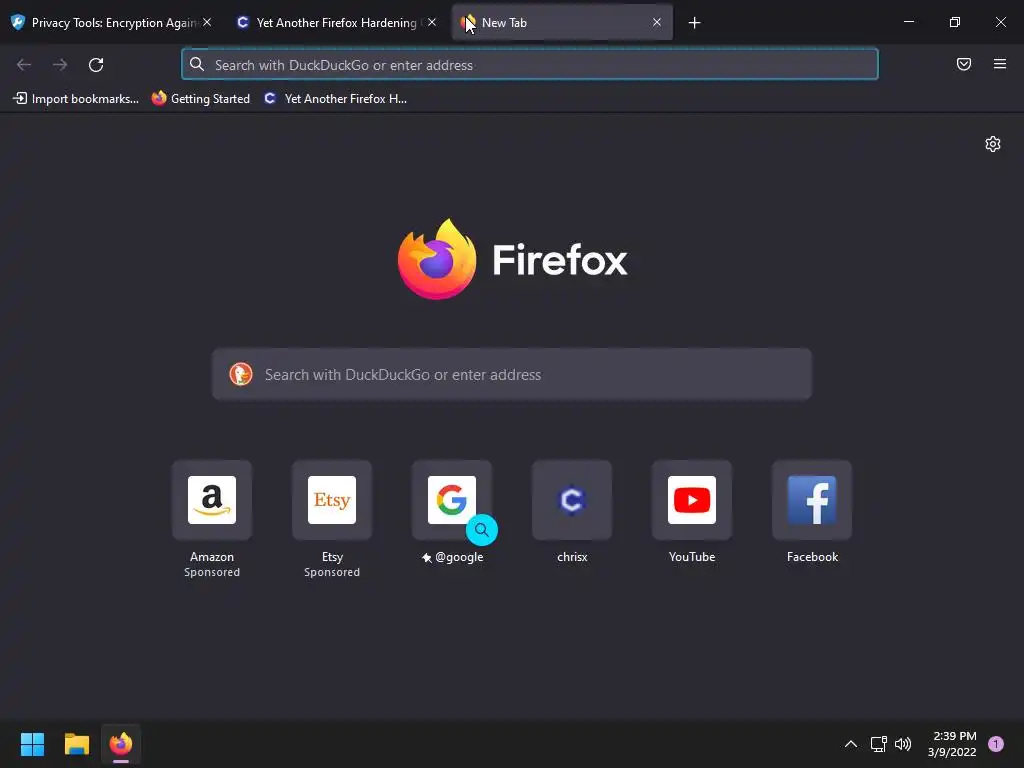Click the magnifier icon in address bar
Image resolution: width=1024 pixels, height=768 pixels.
coord(197,64)
